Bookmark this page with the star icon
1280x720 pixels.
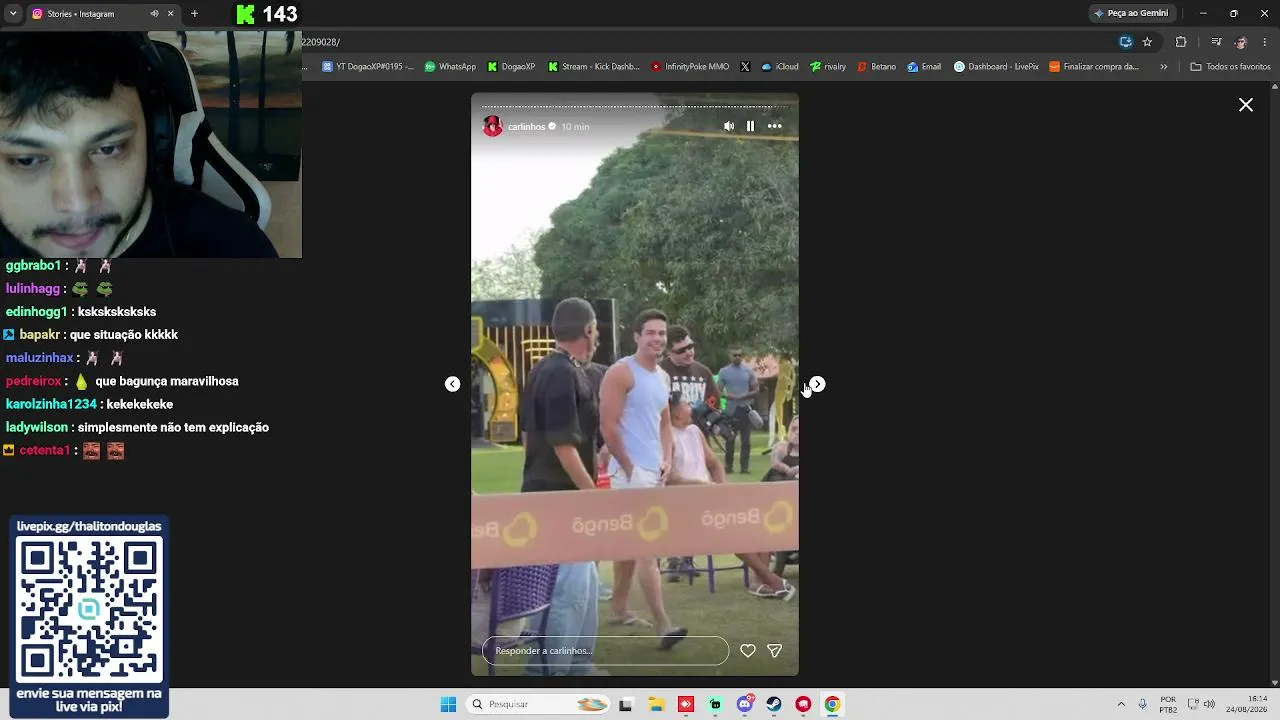(1147, 42)
